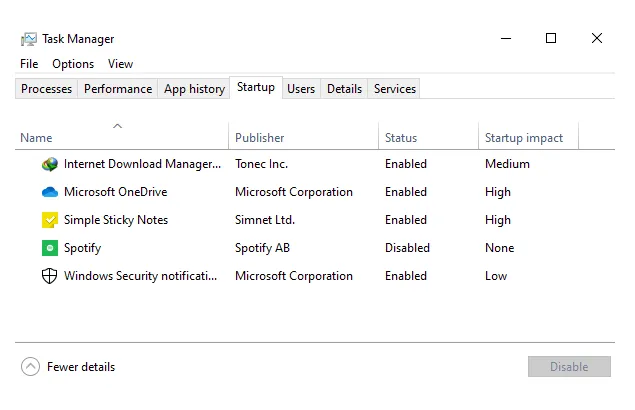Image resolution: width=635 pixels, height=410 pixels.
Task: Select the Spotify Disabled status row
Action: 315,248
